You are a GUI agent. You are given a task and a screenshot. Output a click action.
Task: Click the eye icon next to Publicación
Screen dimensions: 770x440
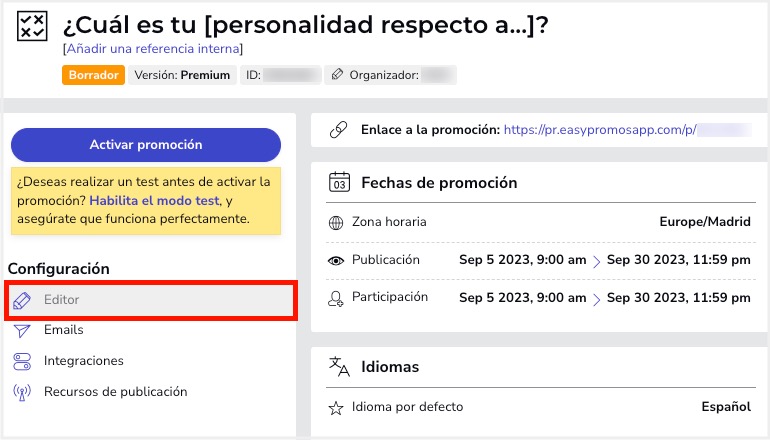click(x=336, y=261)
